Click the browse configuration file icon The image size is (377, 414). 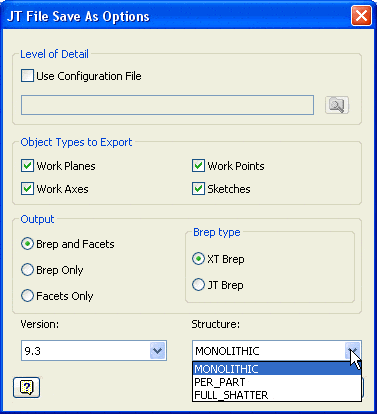(337, 105)
